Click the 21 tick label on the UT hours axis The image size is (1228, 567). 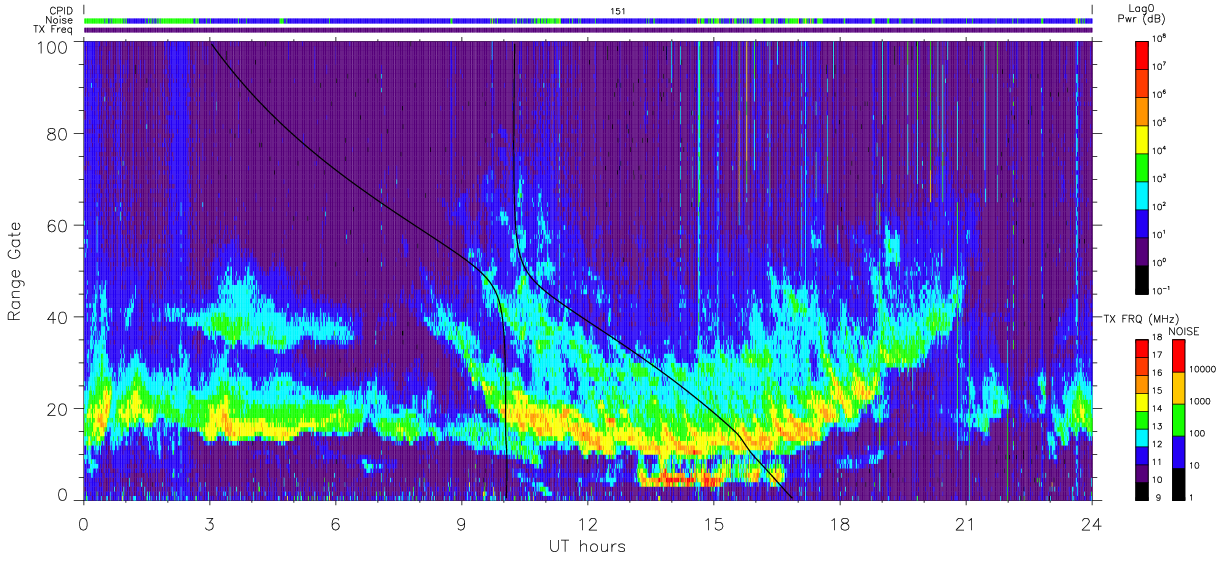[966, 524]
